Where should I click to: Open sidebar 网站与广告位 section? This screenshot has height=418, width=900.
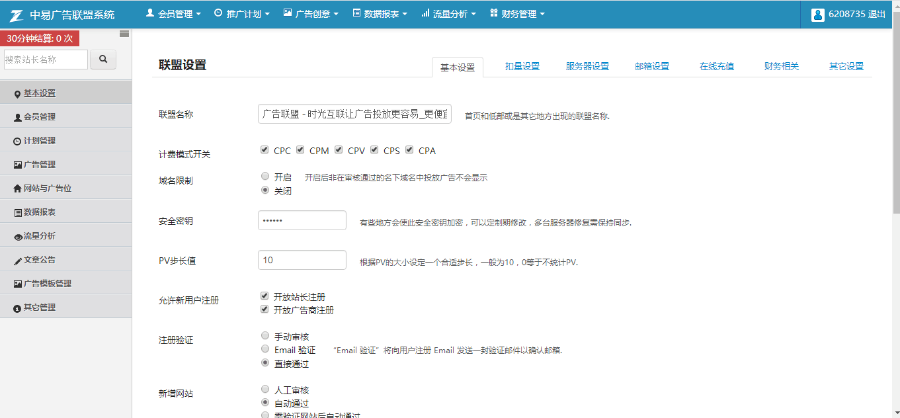click(65, 188)
